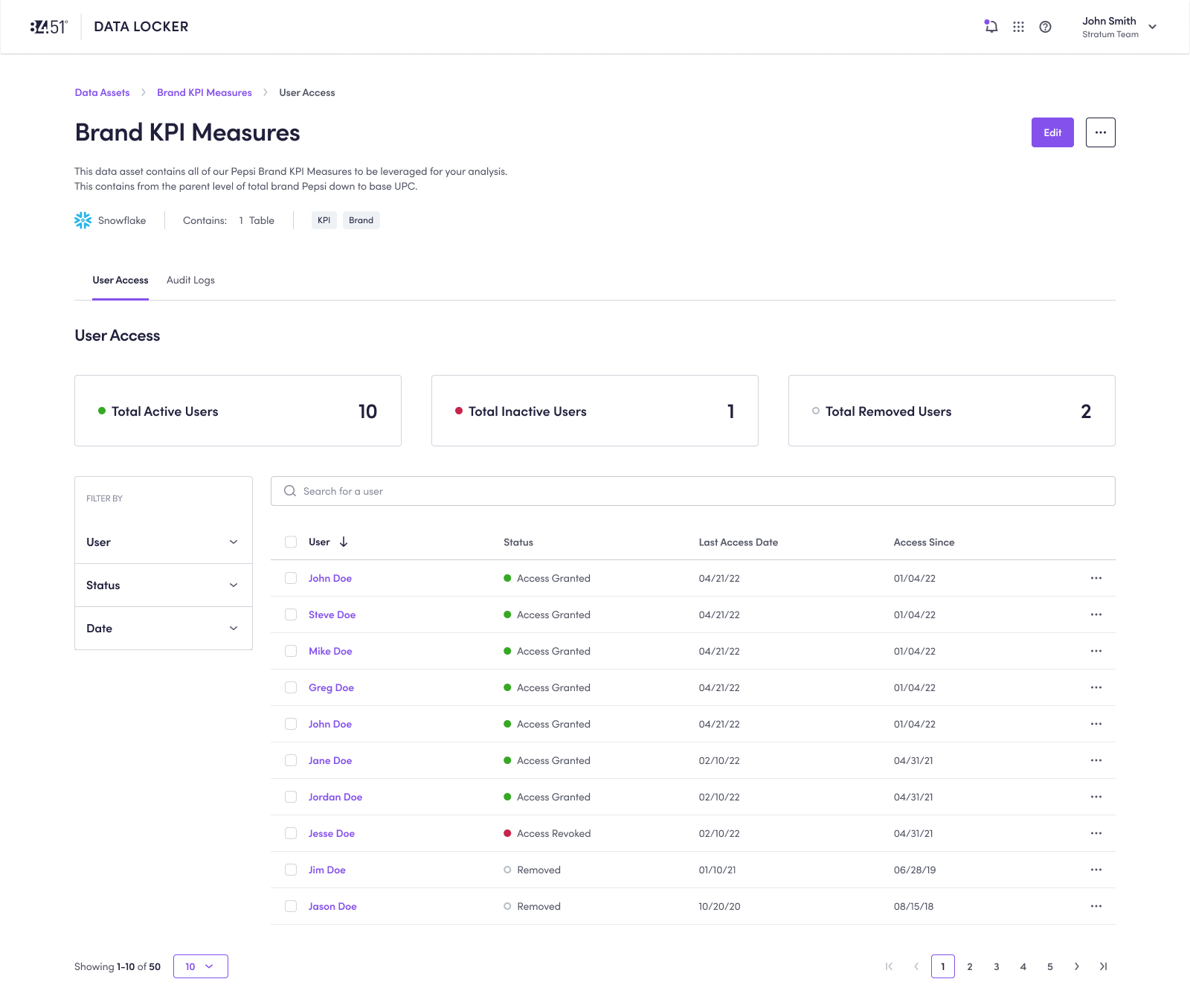Viewport: 1190px width, 1008px height.
Task: Open the more options button beside Edit
Action: point(1100,132)
